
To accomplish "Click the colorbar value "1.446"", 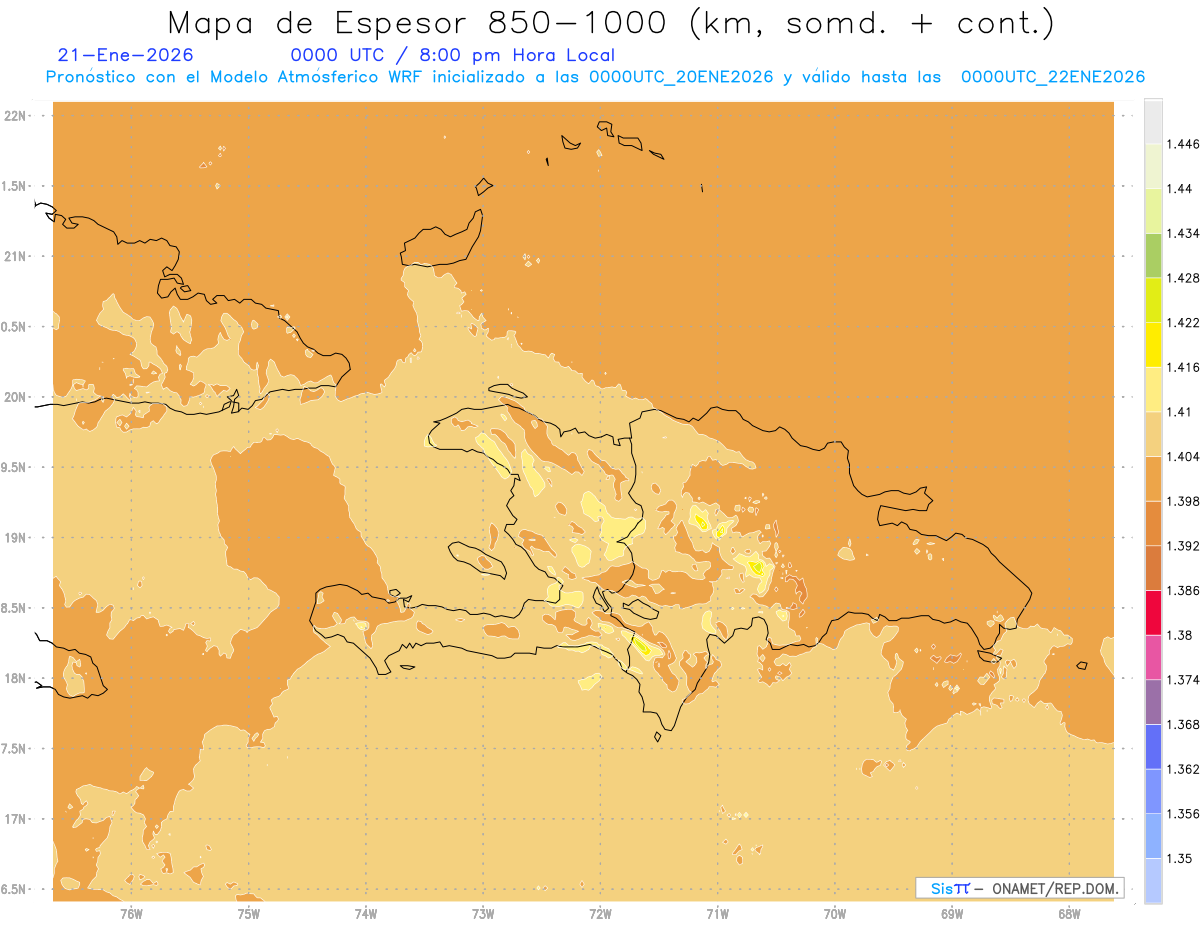I will coord(1184,144).
